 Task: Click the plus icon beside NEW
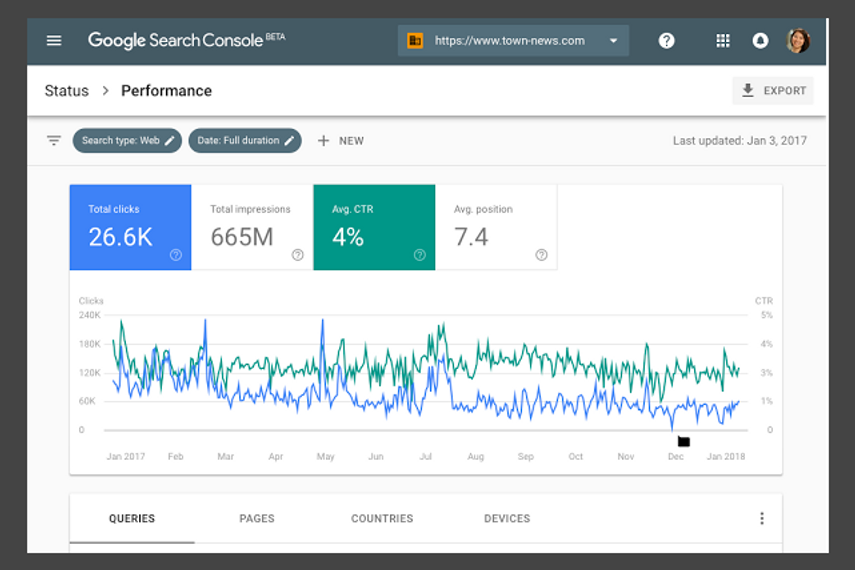point(323,141)
